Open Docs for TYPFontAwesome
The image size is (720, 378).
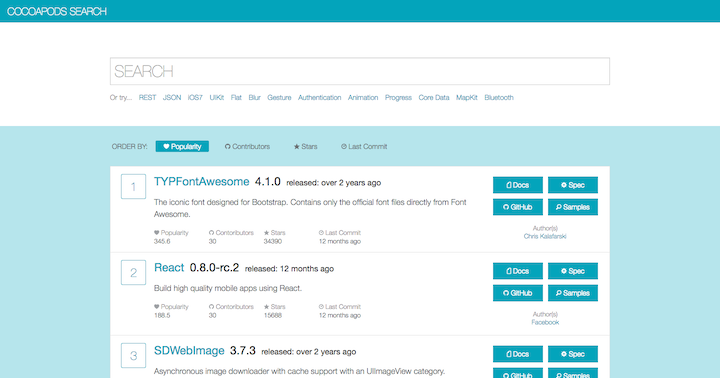(518, 185)
